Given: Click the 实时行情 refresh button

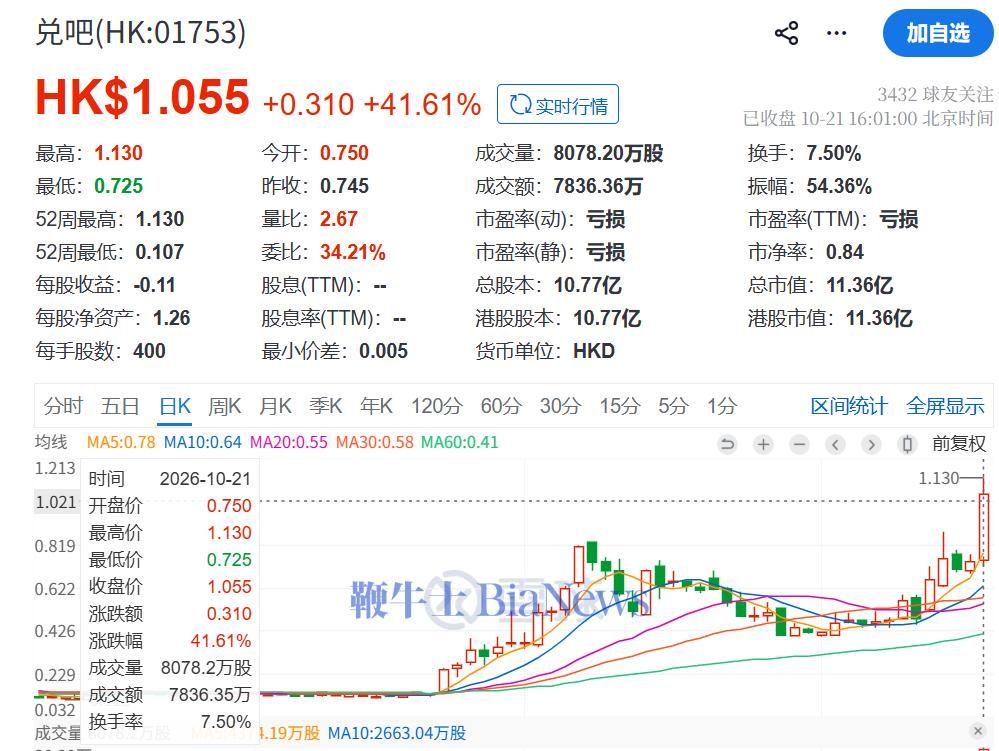Looking at the screenshot, I should [x=557, y=104].
